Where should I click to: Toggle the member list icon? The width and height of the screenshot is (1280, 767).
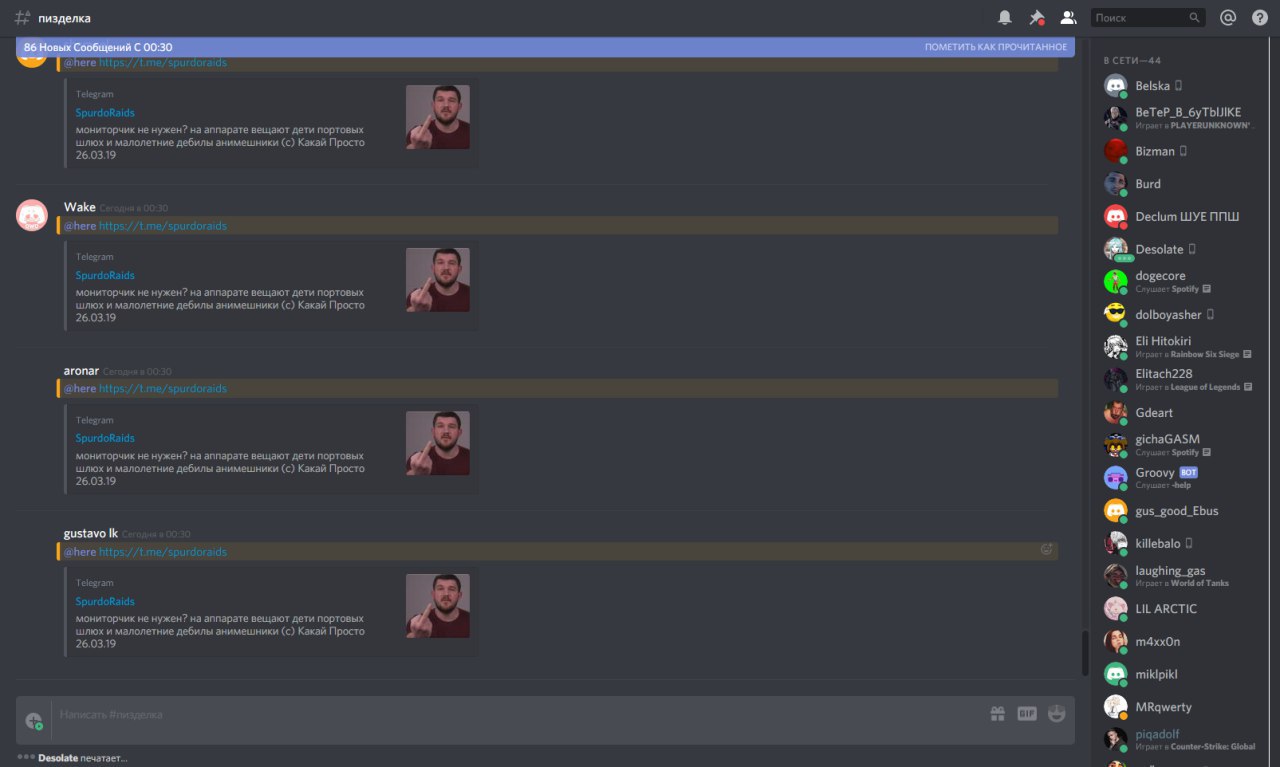1068,18
